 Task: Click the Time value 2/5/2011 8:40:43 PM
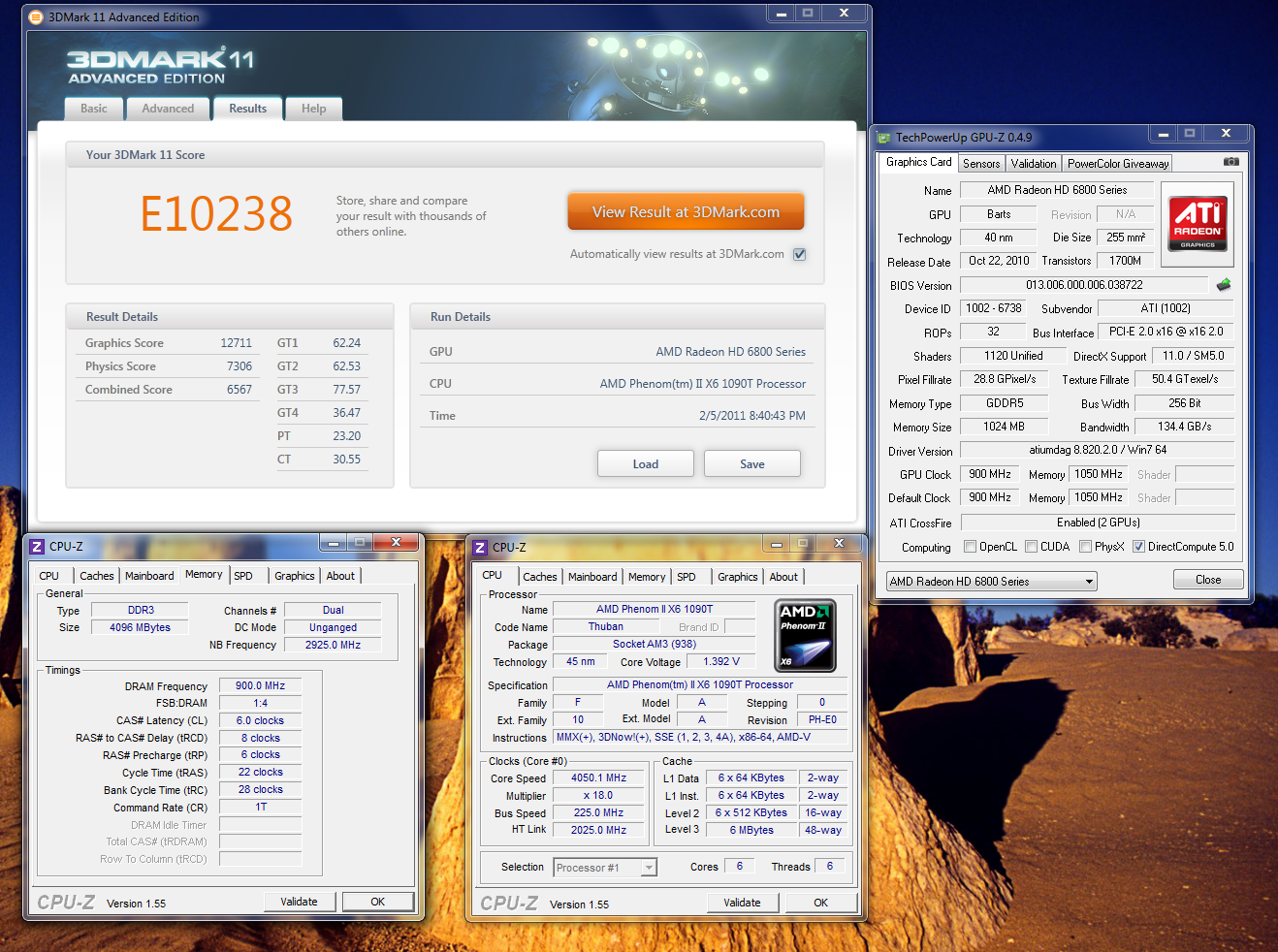click(752, 415)
